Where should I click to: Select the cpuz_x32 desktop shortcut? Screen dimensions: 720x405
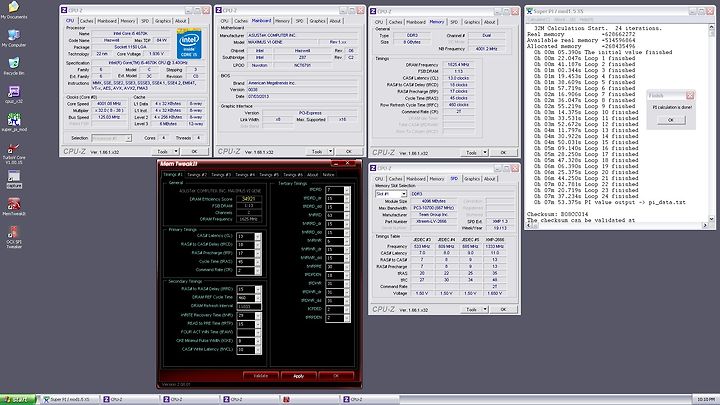[14, 94]
